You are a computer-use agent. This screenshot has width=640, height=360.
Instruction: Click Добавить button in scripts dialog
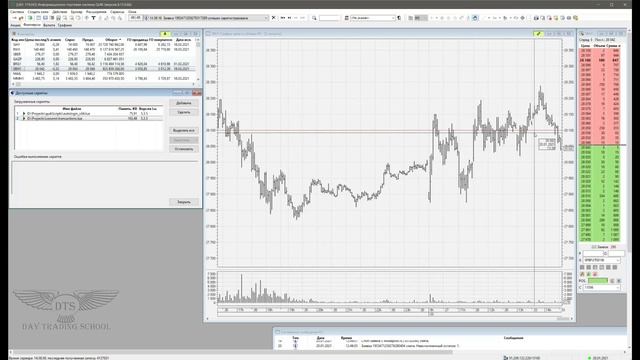coord(184,103)
